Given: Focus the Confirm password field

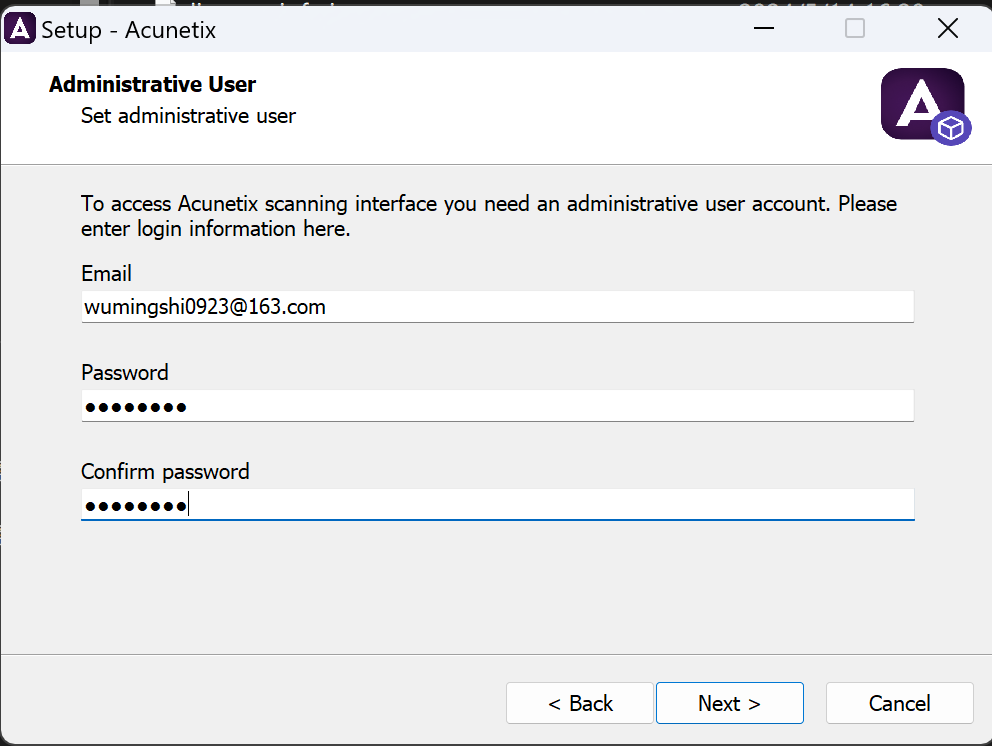Looking at the screenshot, I should click(x=497, y=504).
